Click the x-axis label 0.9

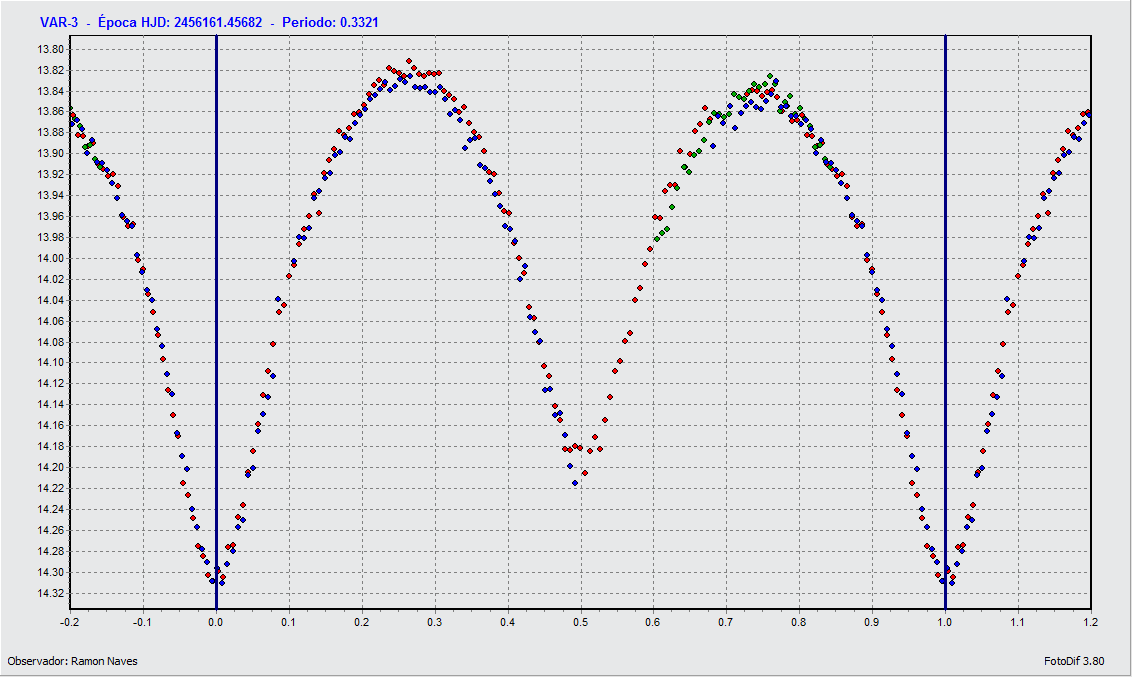pyautogui.click(x=872, y=622)
